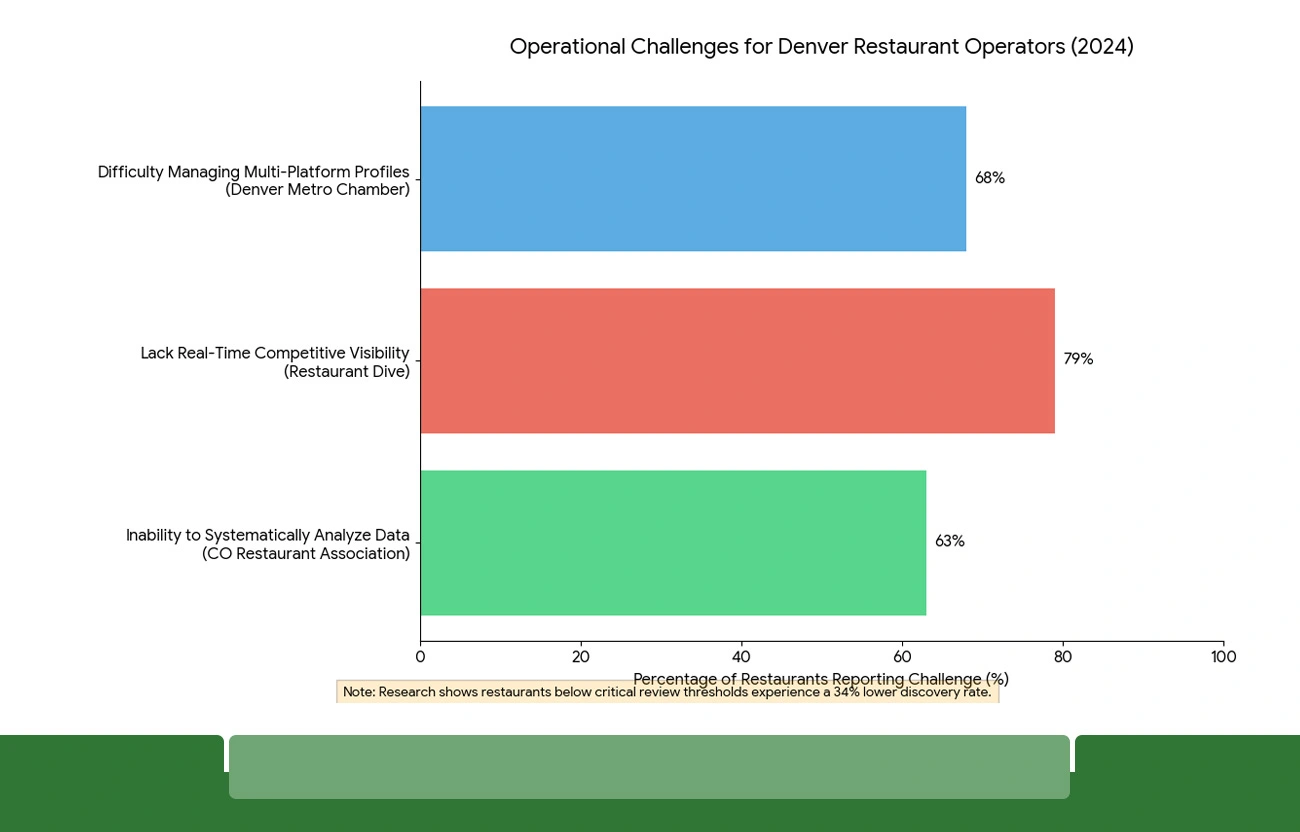Click the 60 tick label
The width and height of the screenshot is (1300, 832).
[902, 657]
